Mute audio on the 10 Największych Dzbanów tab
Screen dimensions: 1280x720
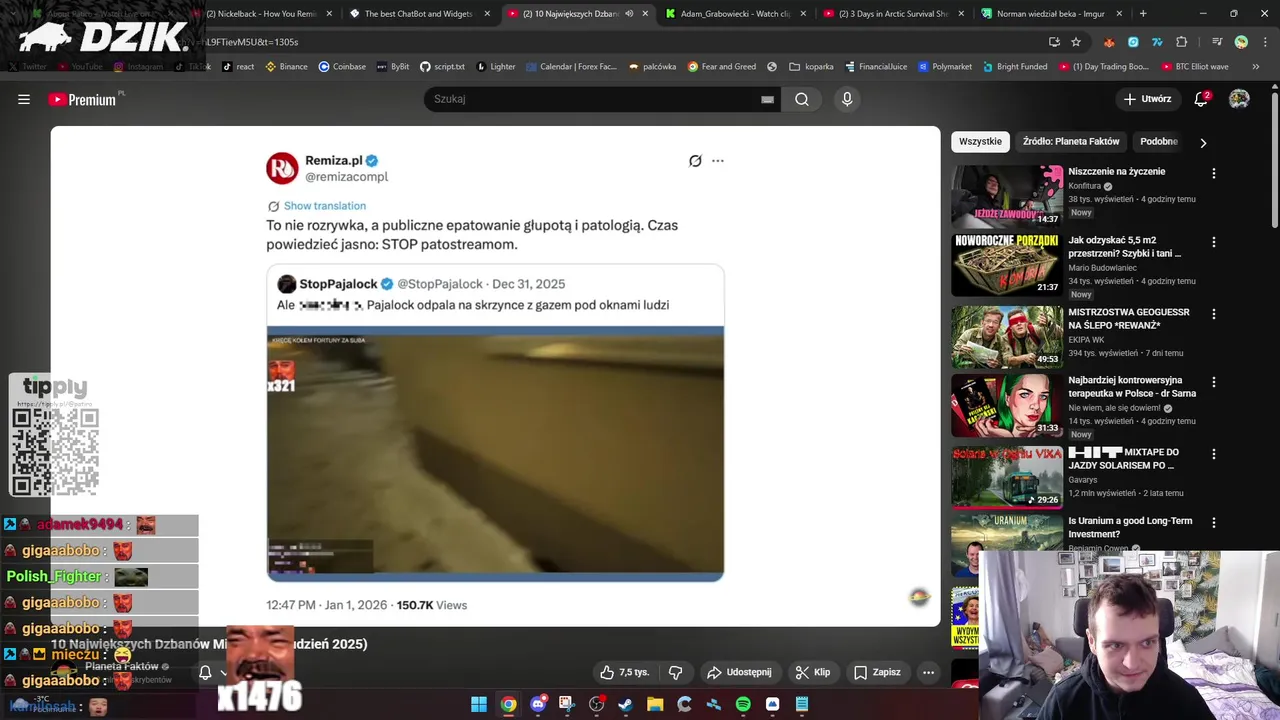point(629,14)
